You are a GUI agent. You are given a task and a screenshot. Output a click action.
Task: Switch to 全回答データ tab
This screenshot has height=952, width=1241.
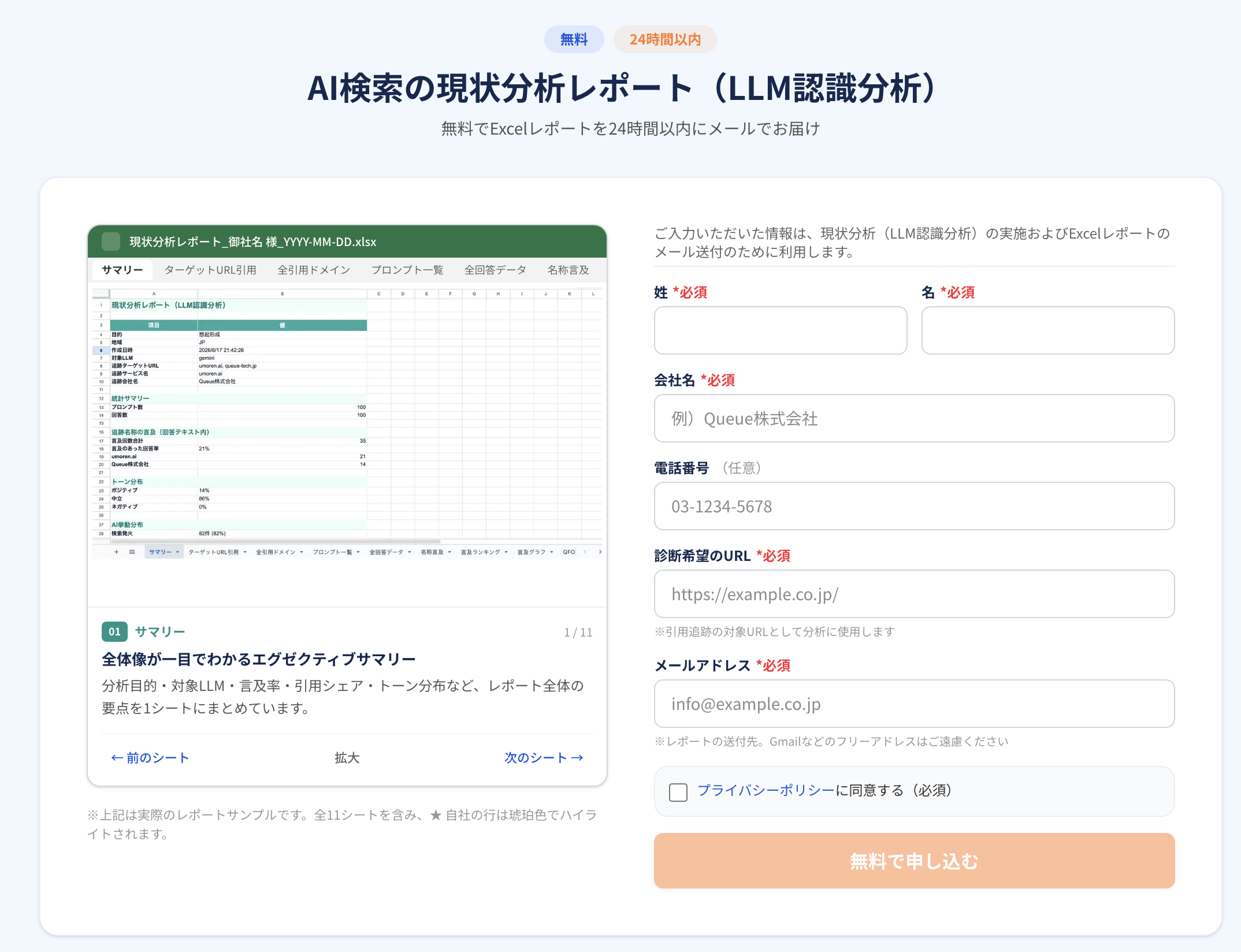point(495,270)
